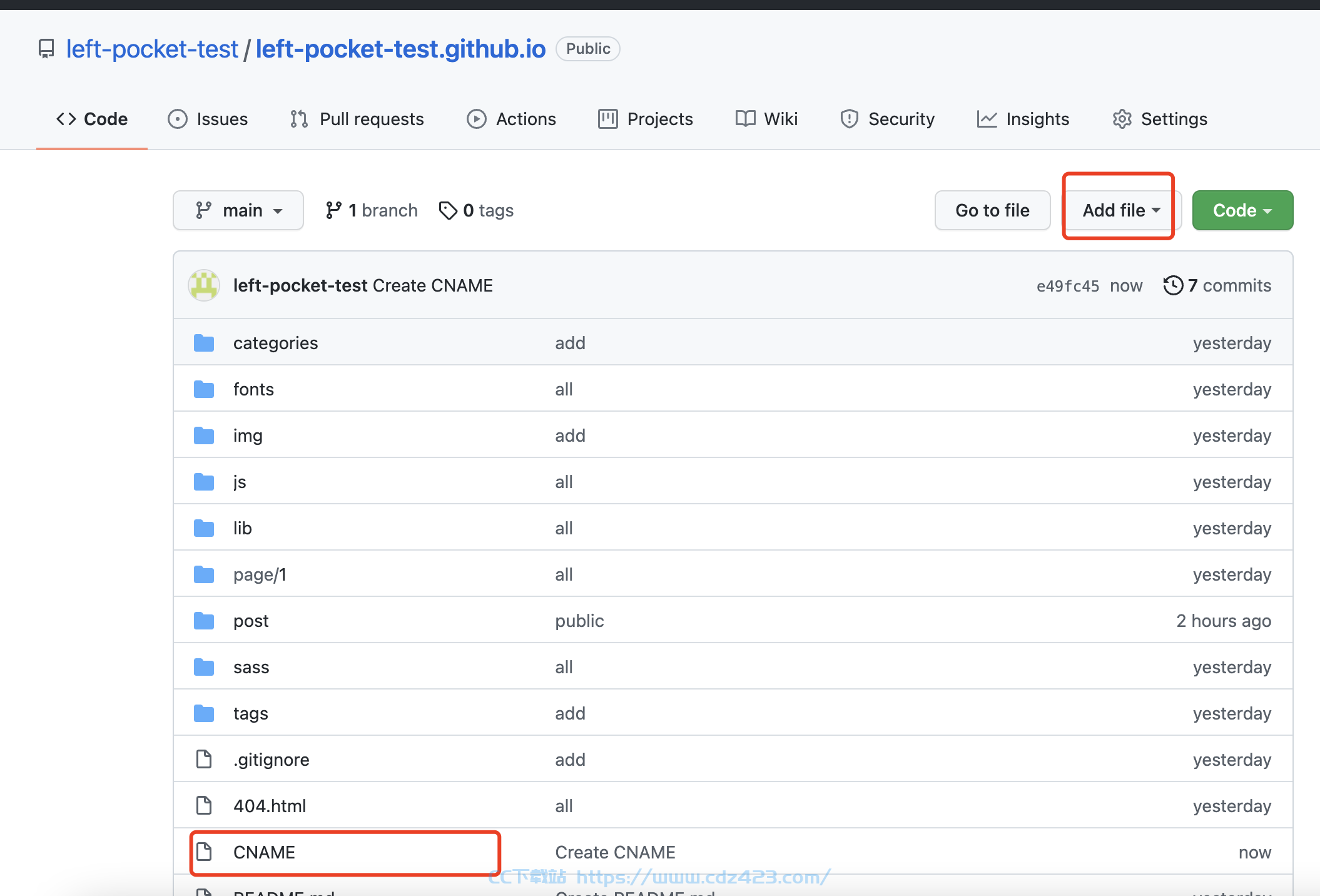
Task: Click the Settings tab gear icon
Action: [x=1122, y=119]
